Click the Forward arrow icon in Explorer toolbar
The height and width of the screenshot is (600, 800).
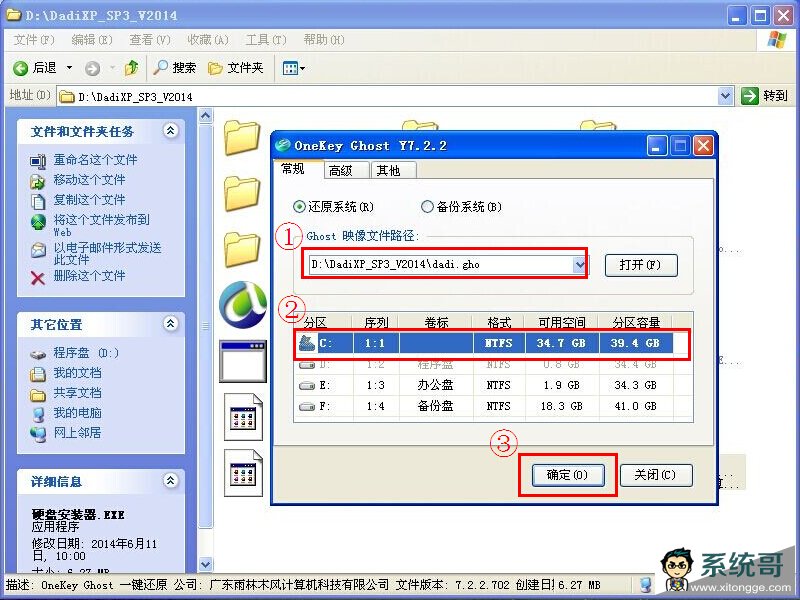tap(92, 68)
